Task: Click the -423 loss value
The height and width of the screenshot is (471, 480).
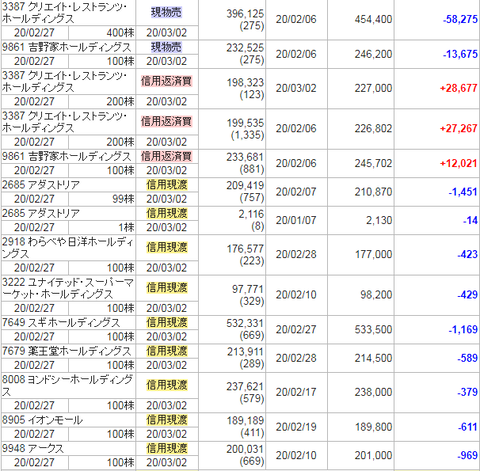Action: point(467,255)
